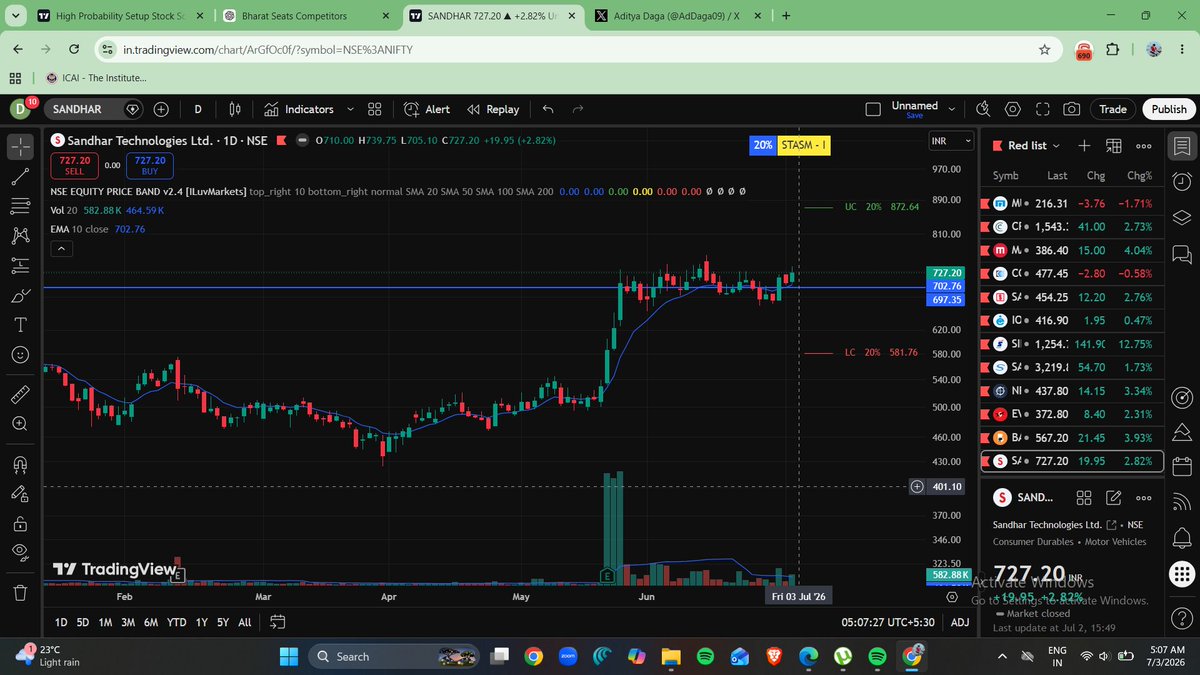Open the candlestick chart style selector

pyautogui.click(x=236, y=109)
